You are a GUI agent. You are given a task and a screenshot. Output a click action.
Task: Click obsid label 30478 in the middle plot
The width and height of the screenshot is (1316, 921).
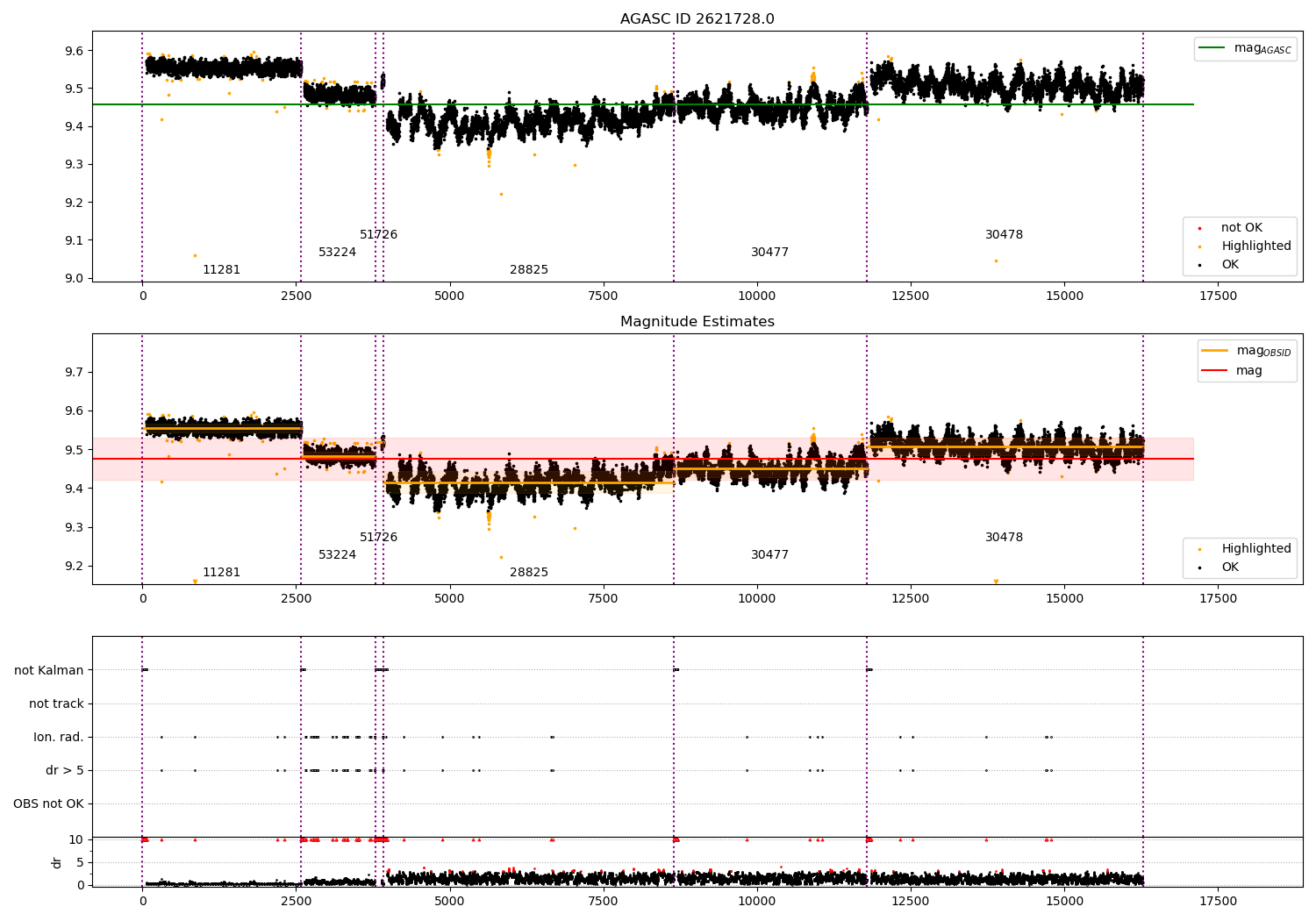(x=1004, y=538)
